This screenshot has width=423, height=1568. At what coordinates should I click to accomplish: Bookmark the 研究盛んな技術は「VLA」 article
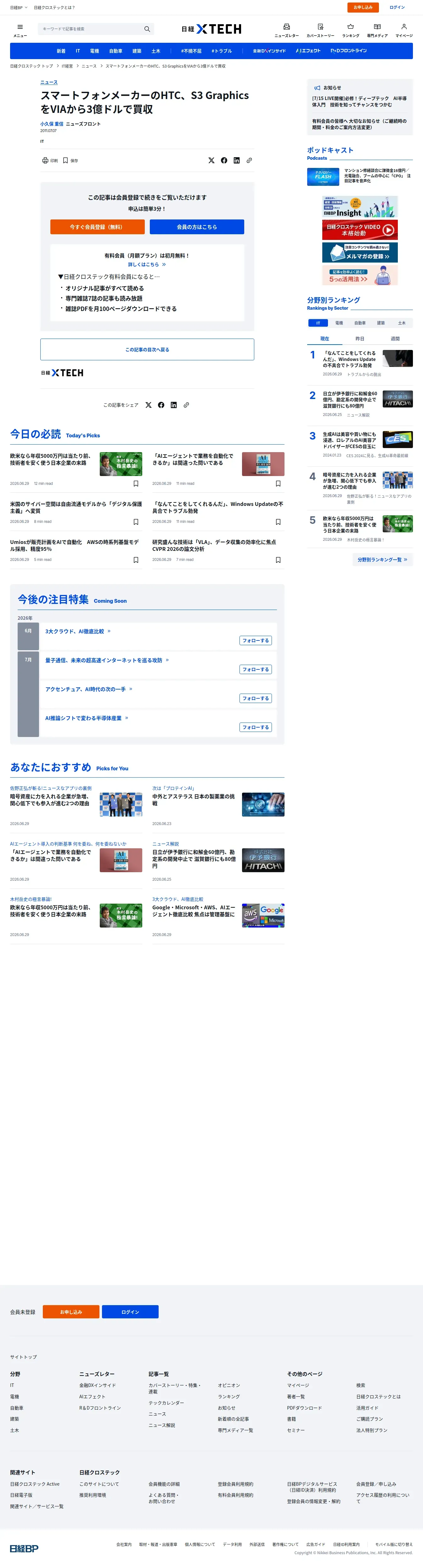click(x=279, y=560)
